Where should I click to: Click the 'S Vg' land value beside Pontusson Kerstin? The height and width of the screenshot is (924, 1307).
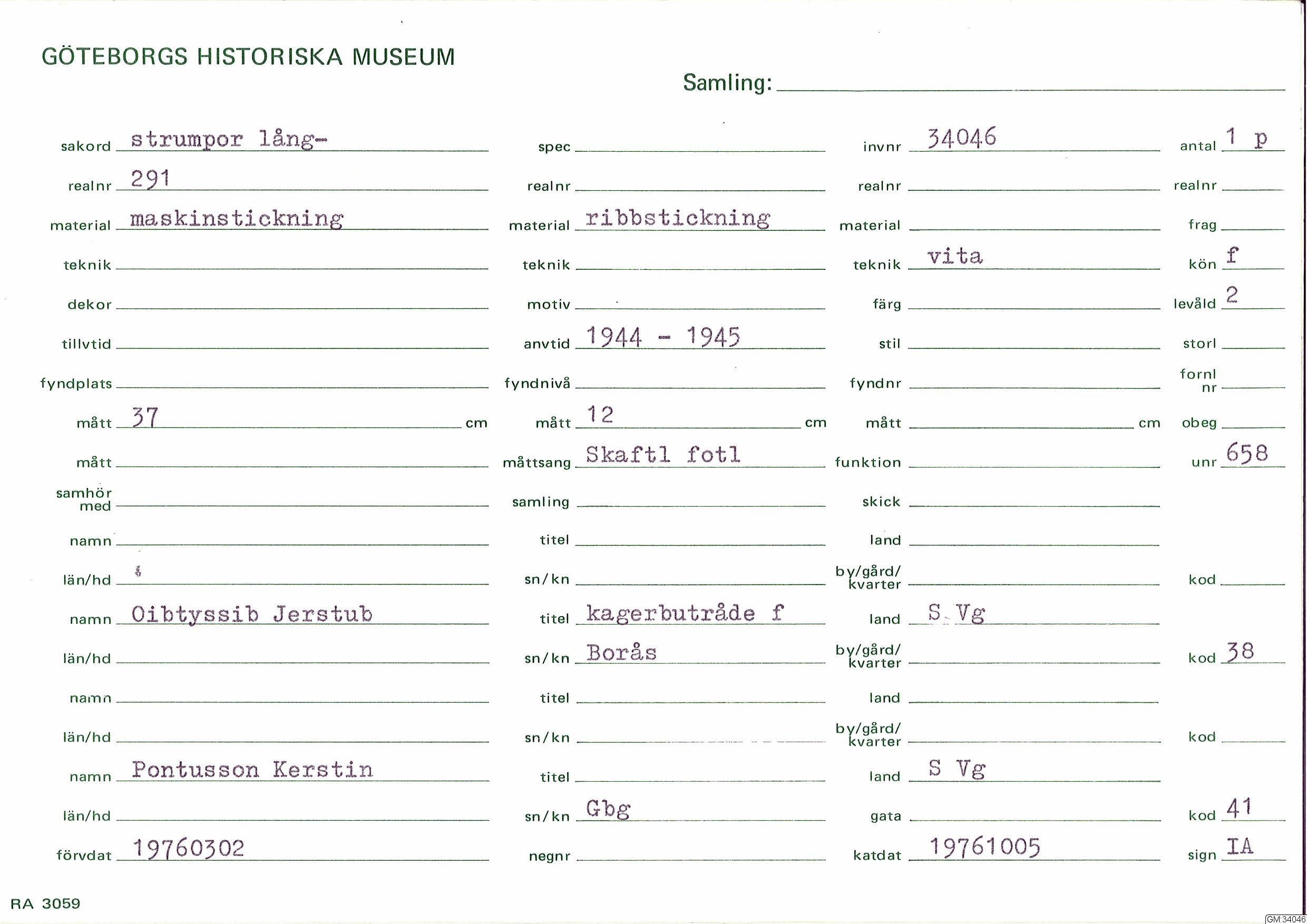(x=957, y=769)
